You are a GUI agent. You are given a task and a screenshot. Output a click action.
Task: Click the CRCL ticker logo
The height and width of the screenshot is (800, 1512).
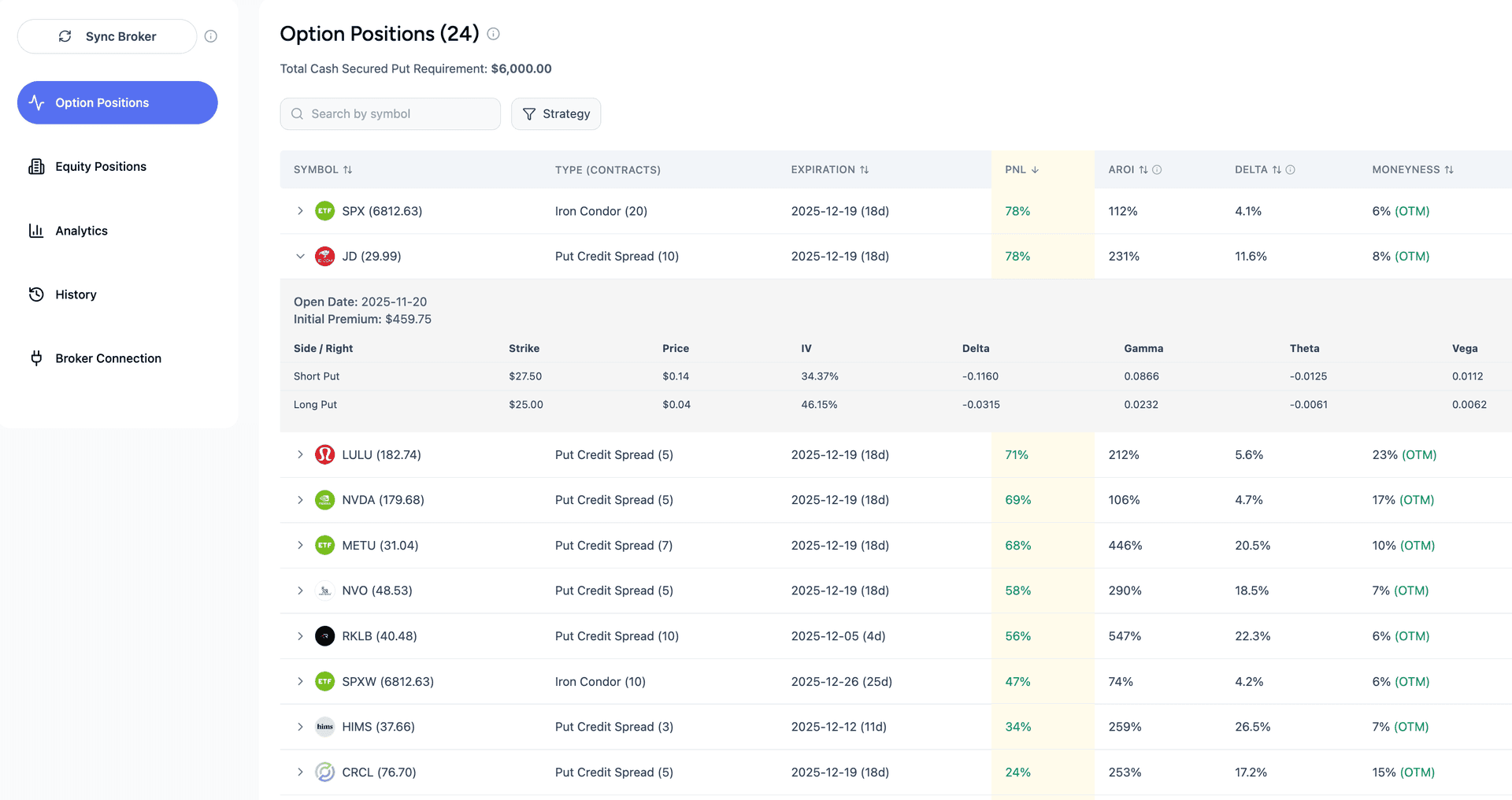pos(324,772)
